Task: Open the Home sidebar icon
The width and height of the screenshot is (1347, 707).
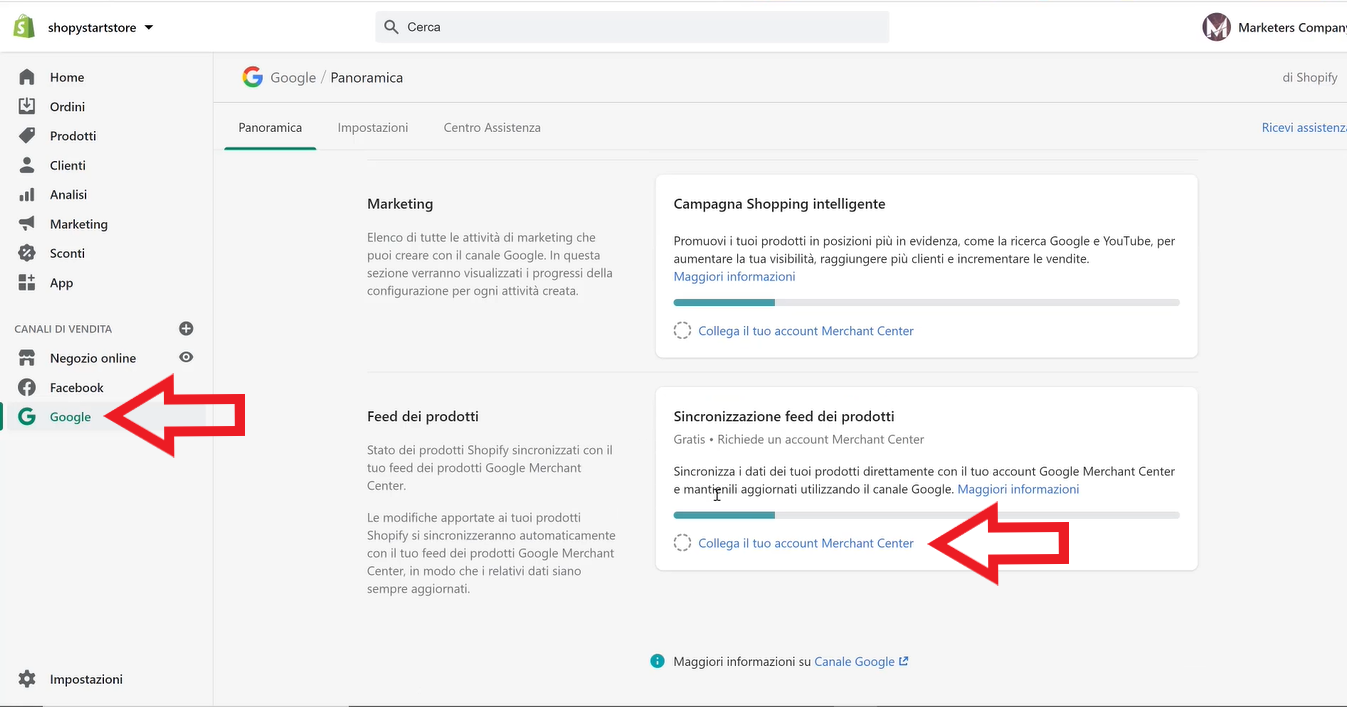Action: (27, 77)
